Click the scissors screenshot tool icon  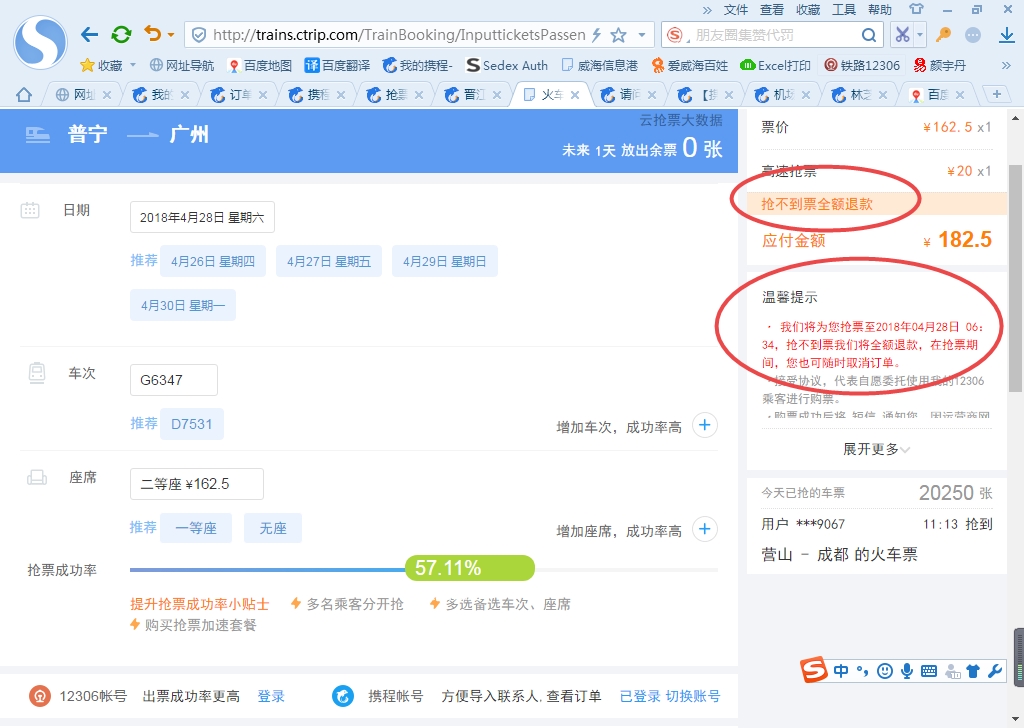pyautogui.click(x=902, y=35)
